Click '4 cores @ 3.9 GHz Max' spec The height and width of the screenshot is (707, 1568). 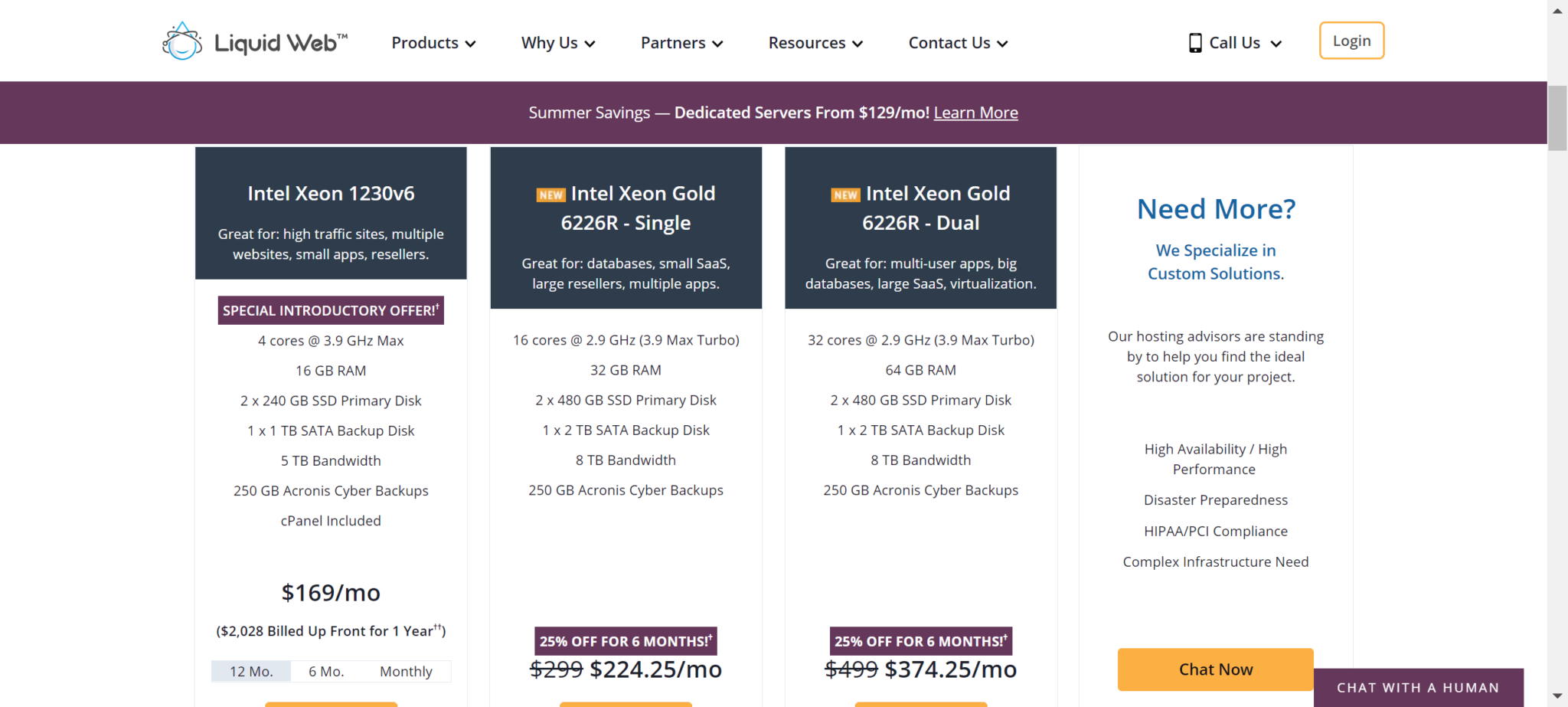[x=331, y=341]
